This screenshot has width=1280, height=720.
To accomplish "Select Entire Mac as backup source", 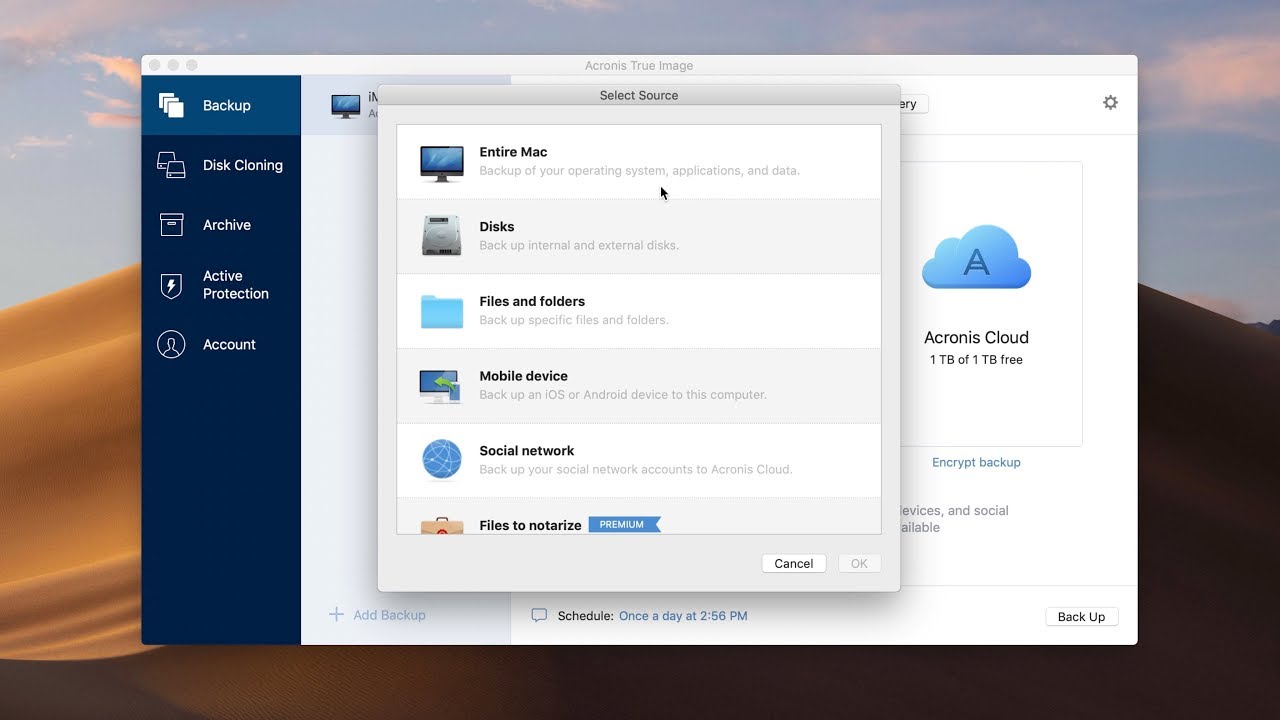I will pyautogui.click(x=639, y=162).
